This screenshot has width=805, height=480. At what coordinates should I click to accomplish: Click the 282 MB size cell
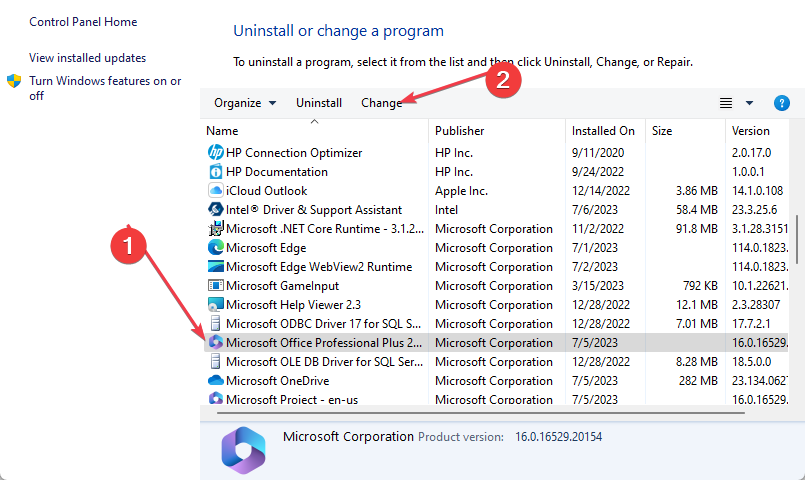(698, 381)
